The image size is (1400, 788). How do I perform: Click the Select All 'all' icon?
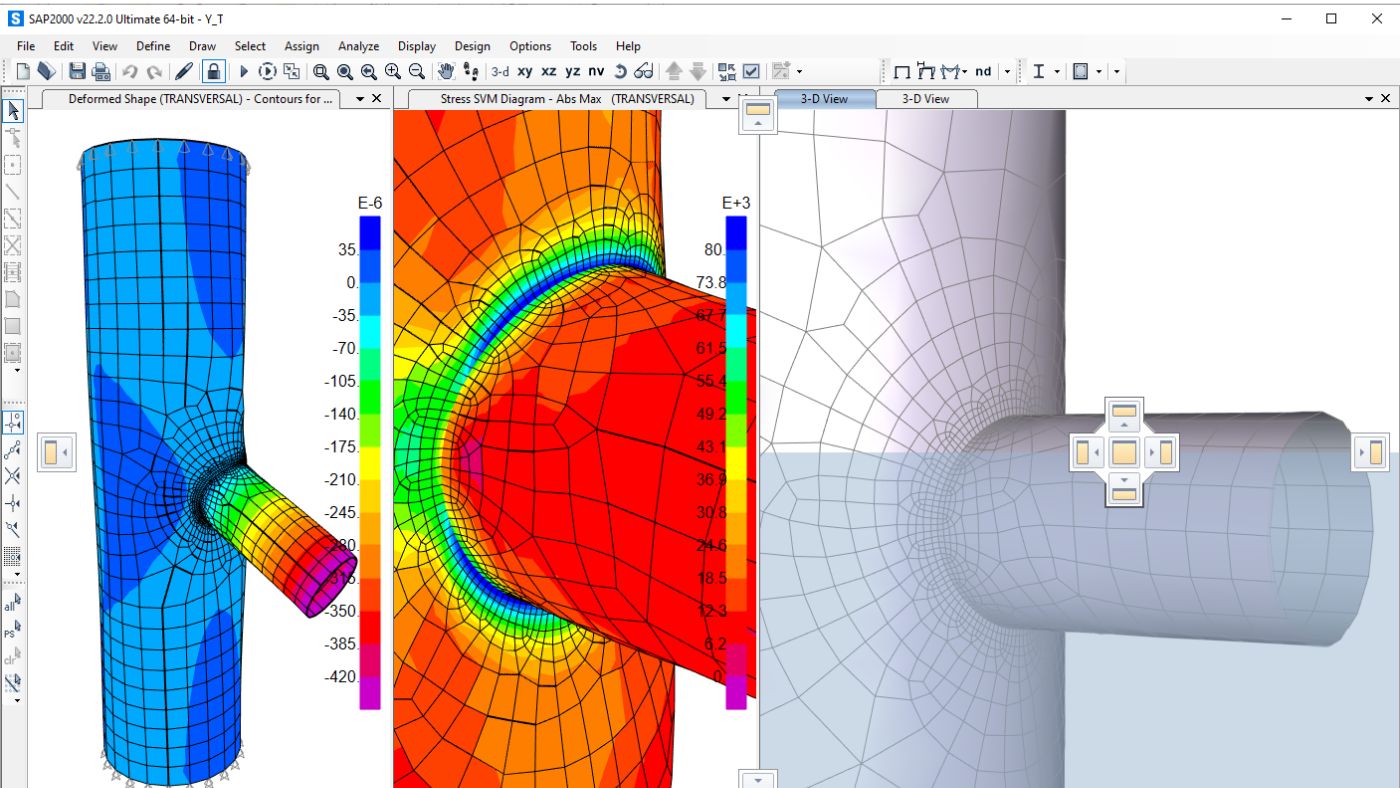[x=13, y=604]
